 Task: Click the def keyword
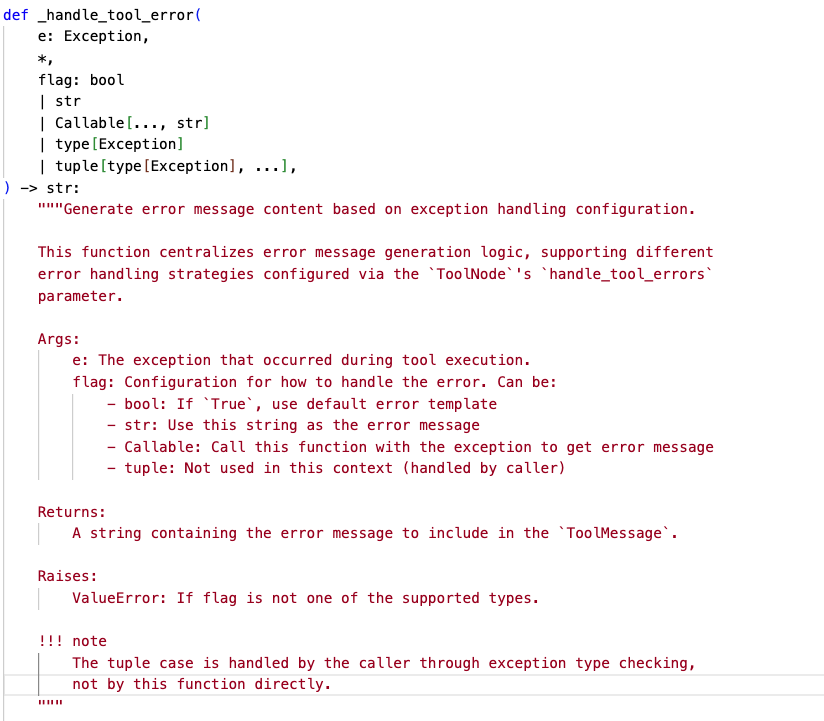(17, 15)
